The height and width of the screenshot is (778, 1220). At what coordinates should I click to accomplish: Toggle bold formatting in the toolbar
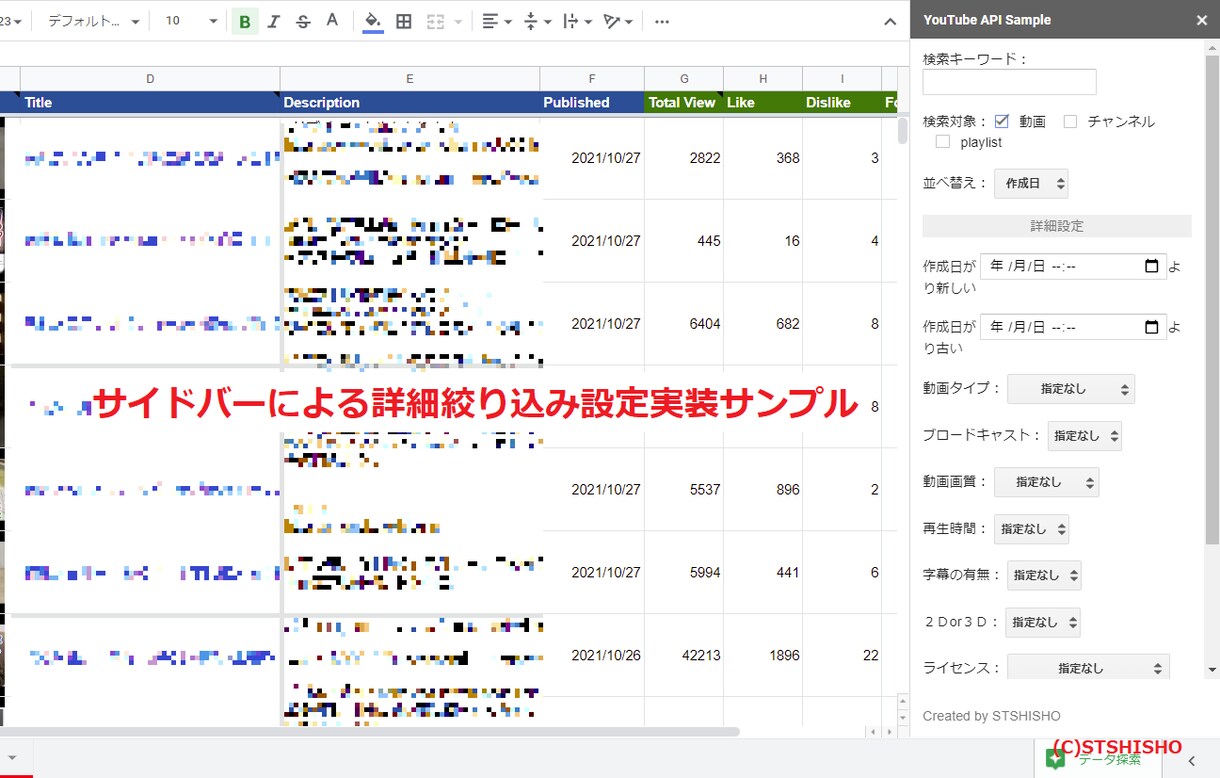coord(245,21)
